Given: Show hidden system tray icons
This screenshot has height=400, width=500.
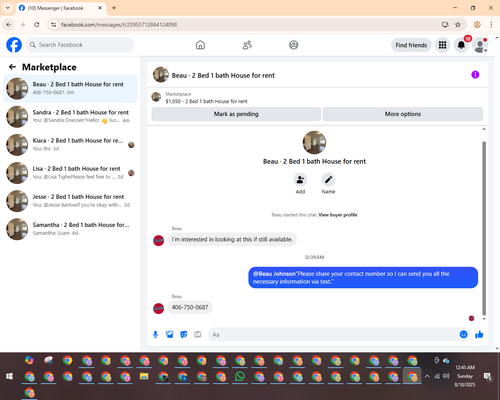Looking at the screenshot, I should [x=427, y=376].
